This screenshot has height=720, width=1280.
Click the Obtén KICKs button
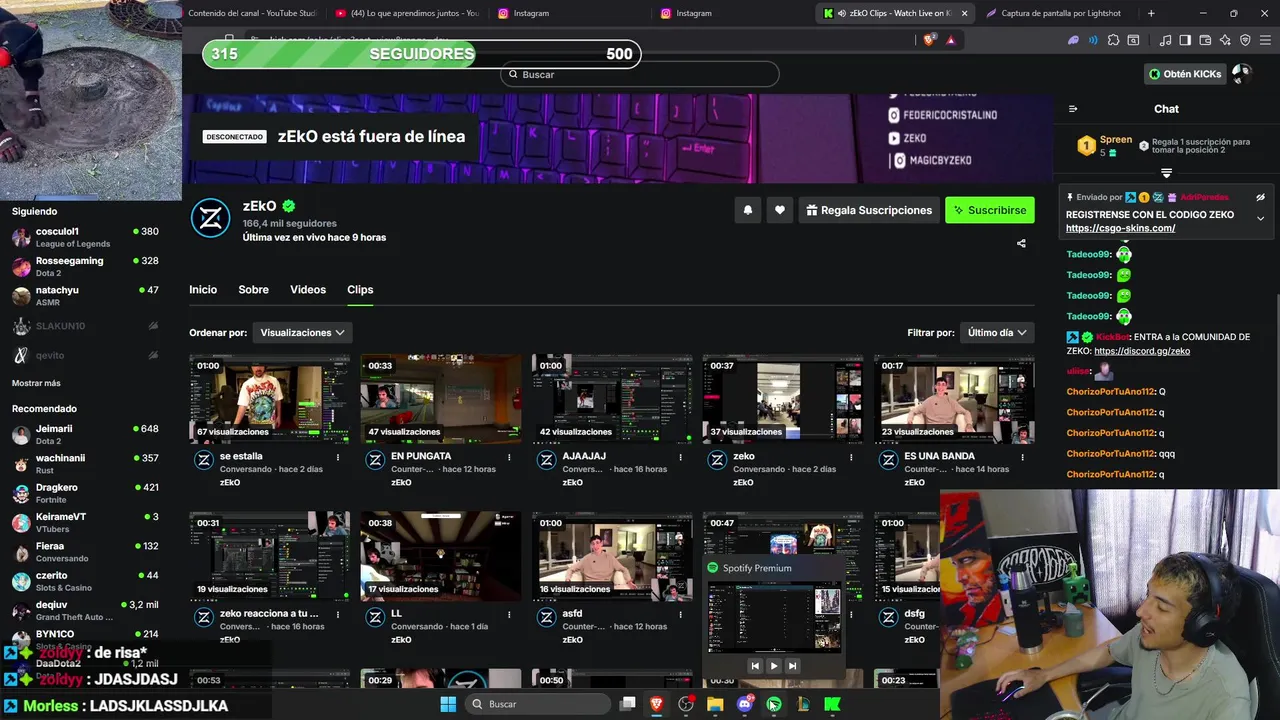click(x=1185, y=74)
